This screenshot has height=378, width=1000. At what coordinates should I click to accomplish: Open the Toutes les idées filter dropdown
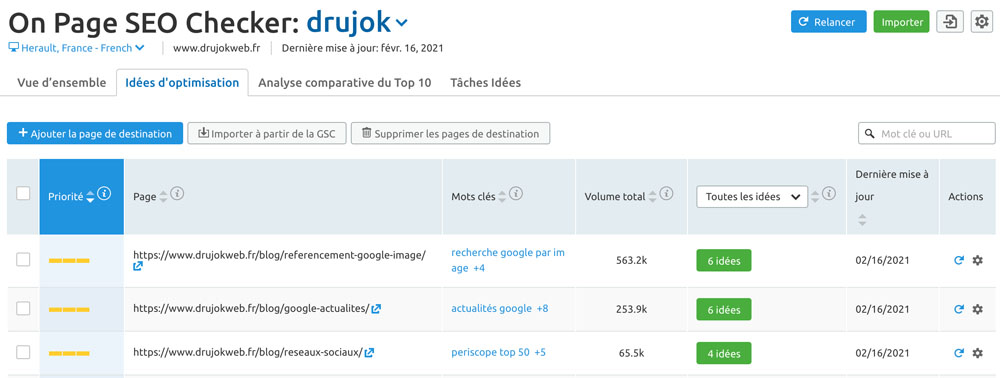click(752, 196)
